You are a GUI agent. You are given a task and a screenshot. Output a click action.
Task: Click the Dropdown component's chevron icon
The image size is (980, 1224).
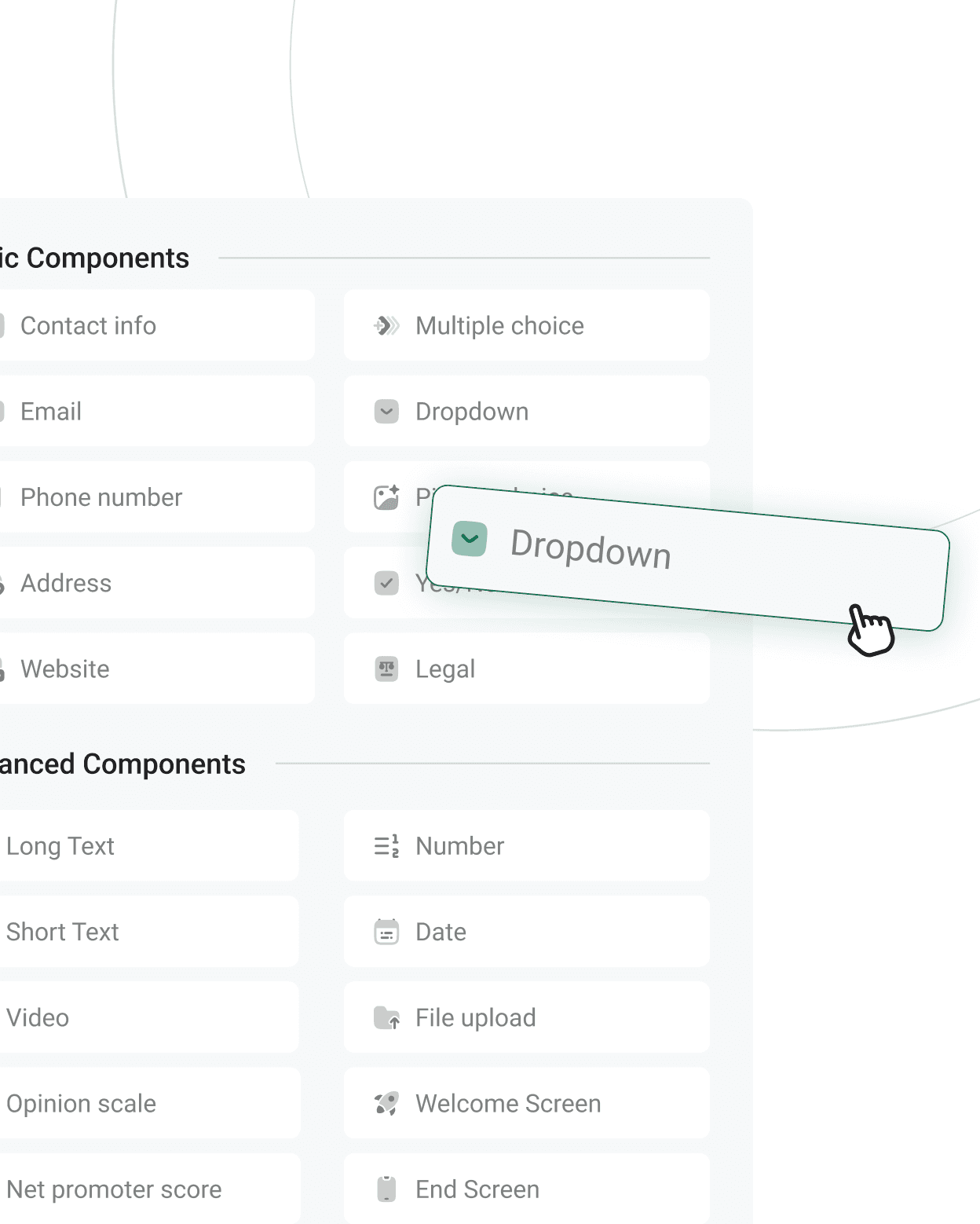pyautogui.click(x=386, y=411)
